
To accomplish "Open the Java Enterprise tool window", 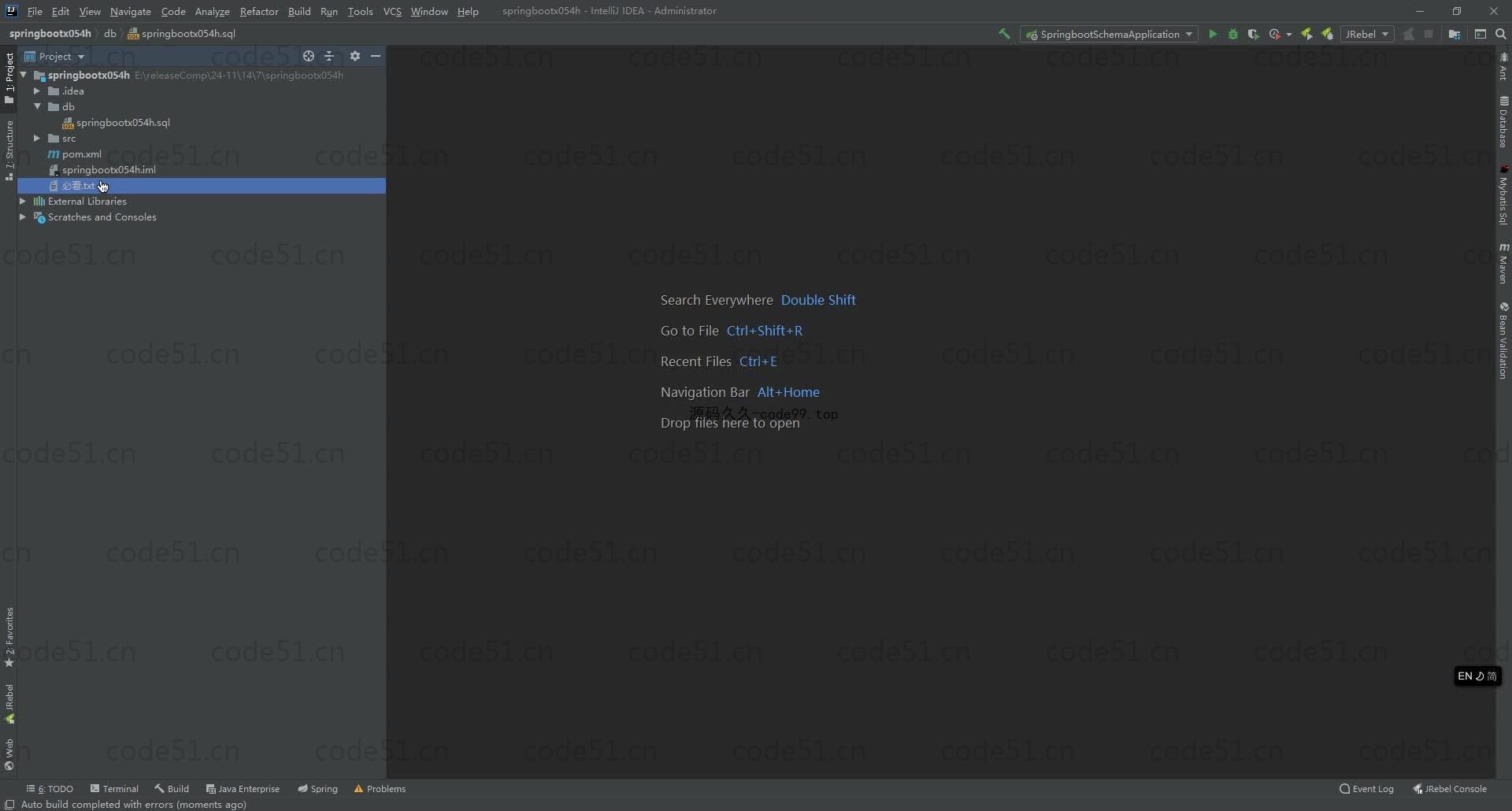I will [x=243, y=788].
